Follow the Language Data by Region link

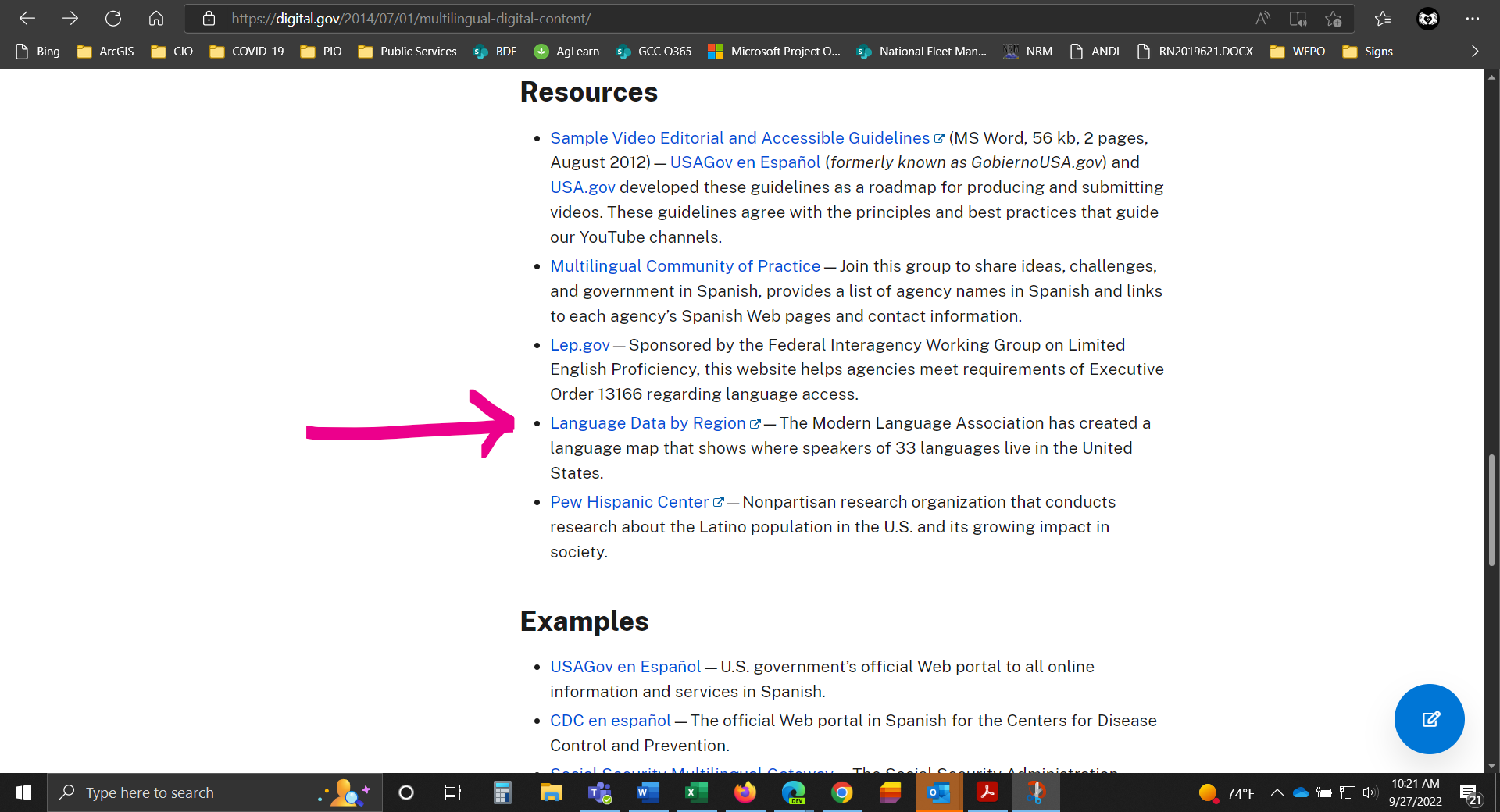pyautogui.click(x=648, y=423)
